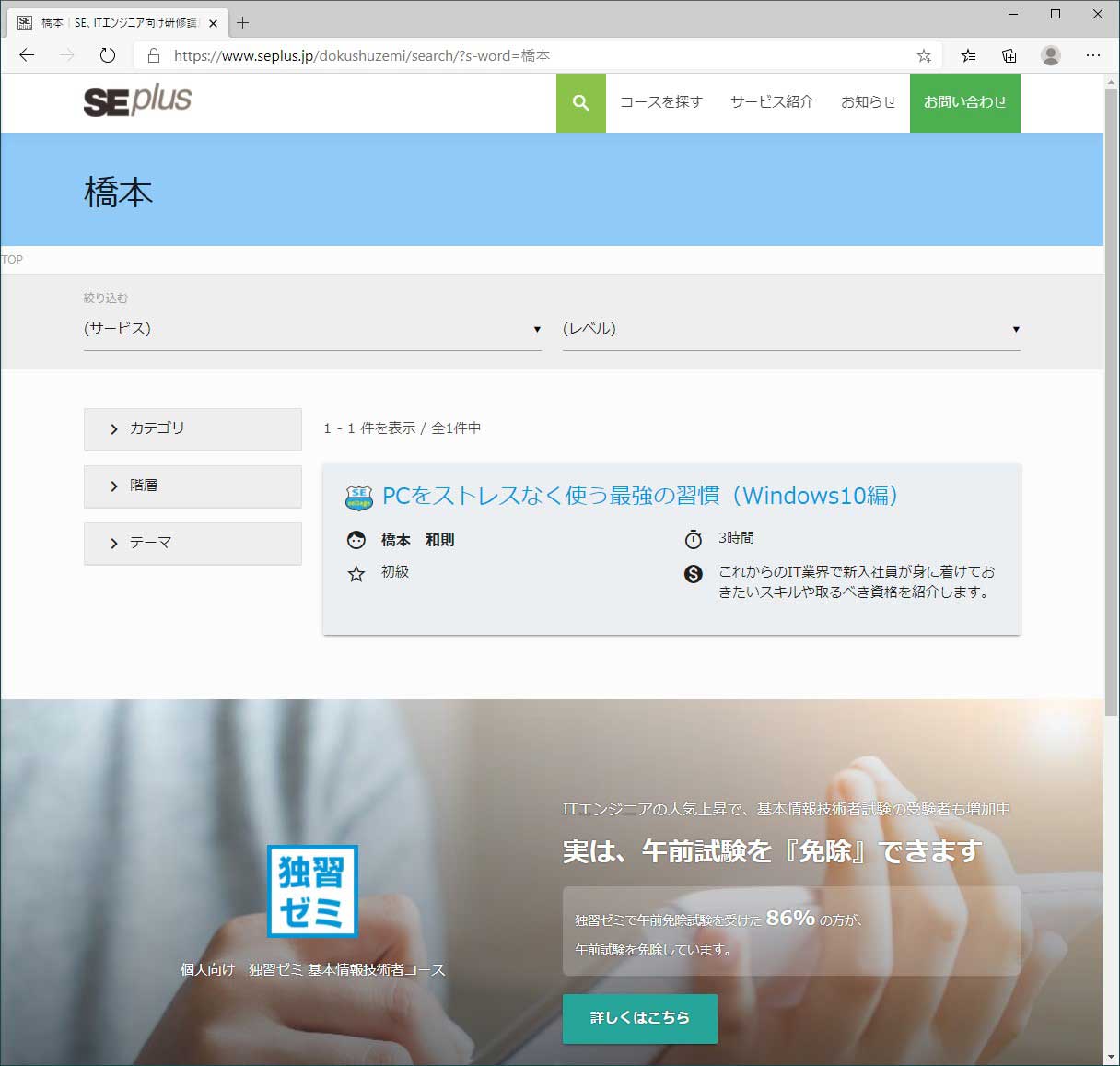This screenshot has width=1120, height=1066.
Task: Click the level star icon beside 初級
Action: click(x=356, y=574)
